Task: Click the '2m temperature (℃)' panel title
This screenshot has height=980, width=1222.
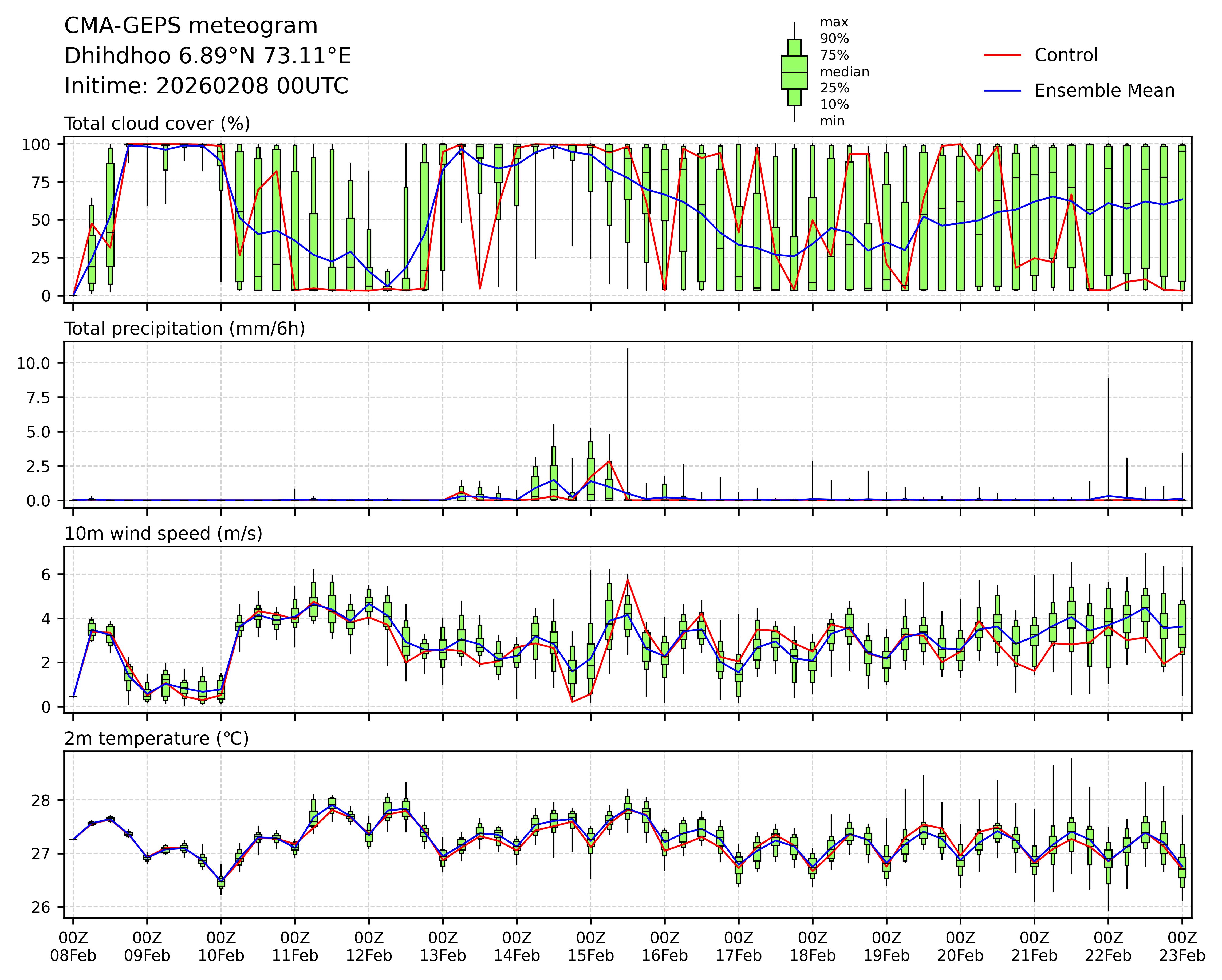Action: point(156,739)
